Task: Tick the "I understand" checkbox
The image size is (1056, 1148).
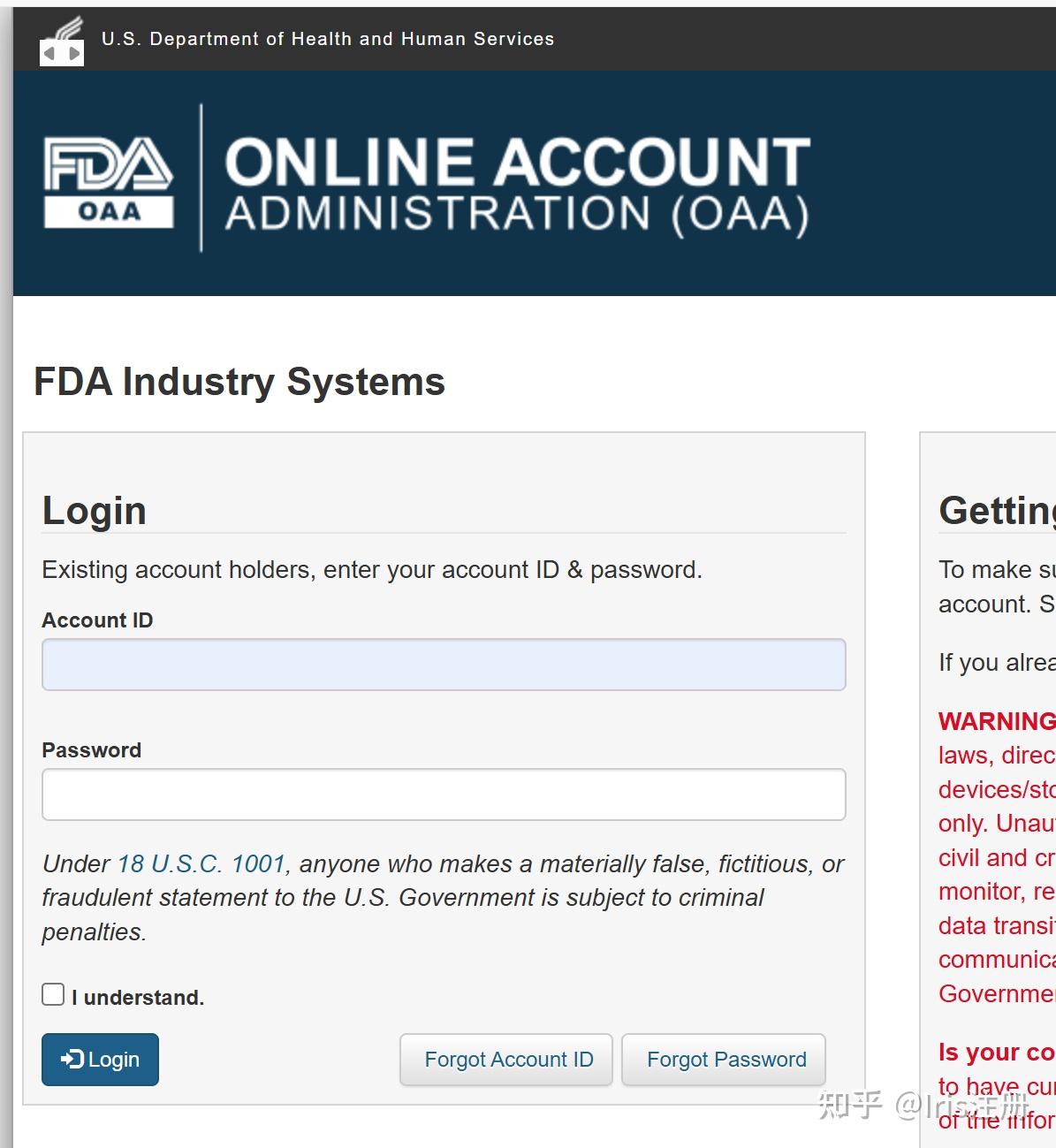Action: pos(53,995)
